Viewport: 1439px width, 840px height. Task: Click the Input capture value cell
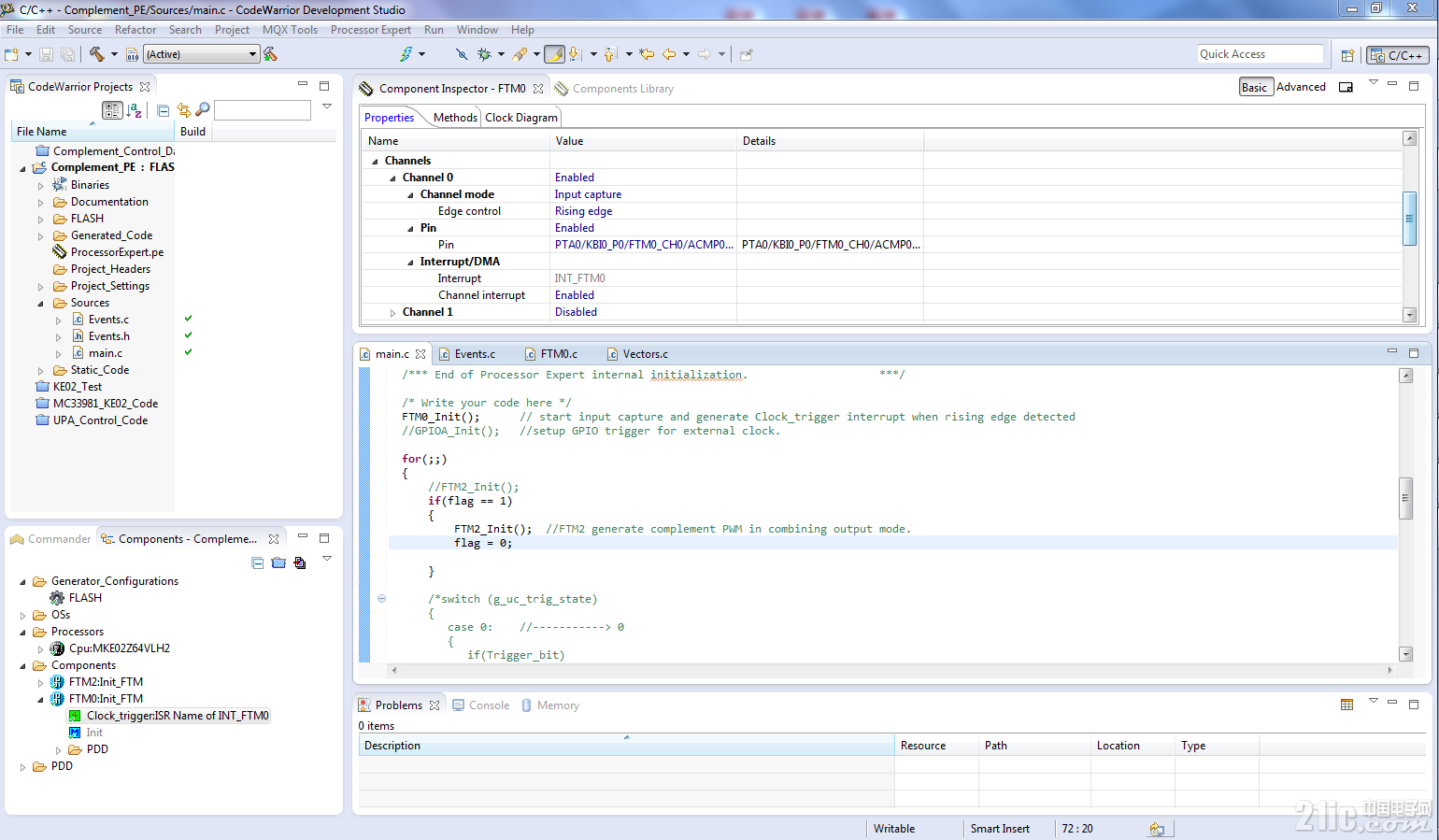(643, 194)
